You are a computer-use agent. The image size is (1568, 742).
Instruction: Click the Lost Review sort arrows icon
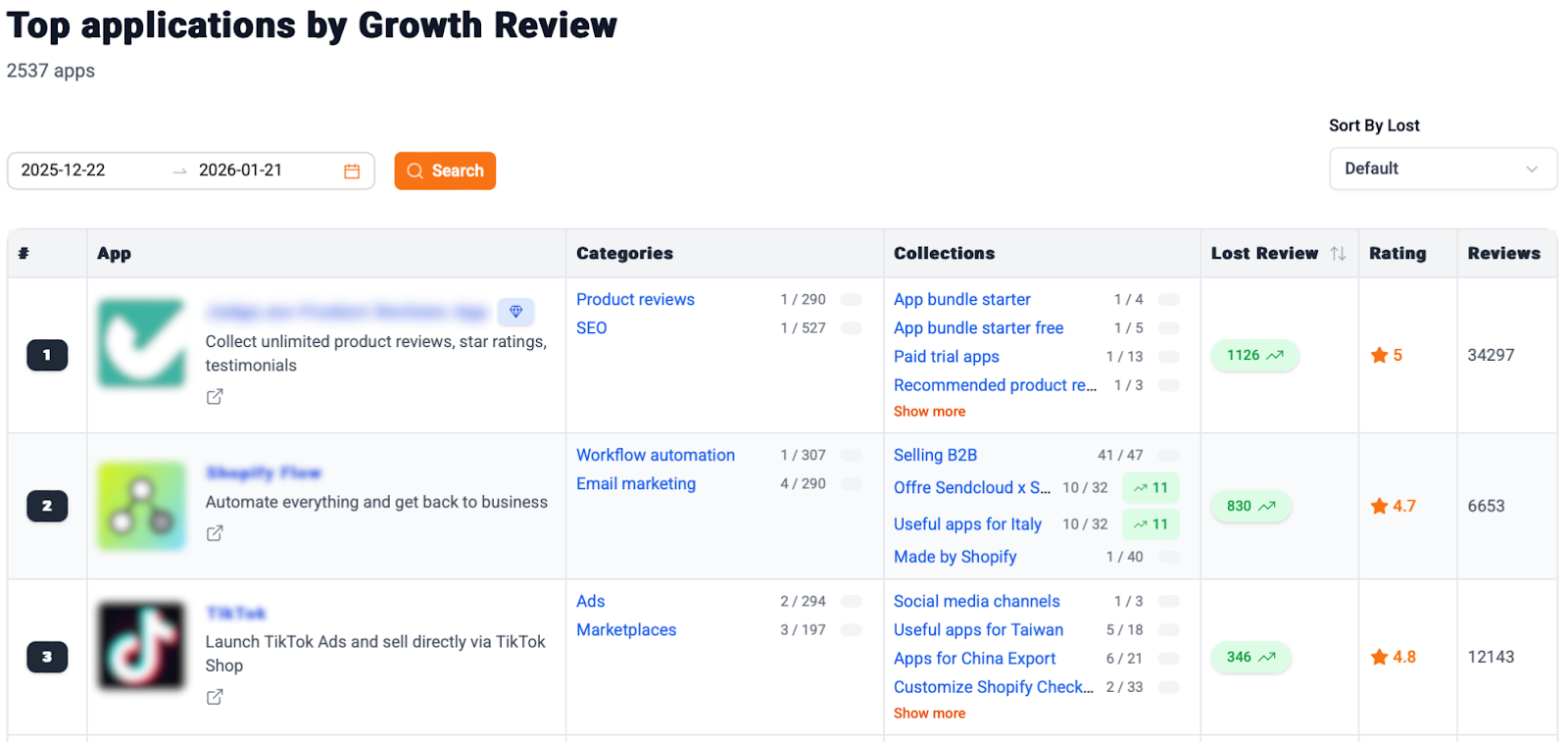tap(1338, 254)
